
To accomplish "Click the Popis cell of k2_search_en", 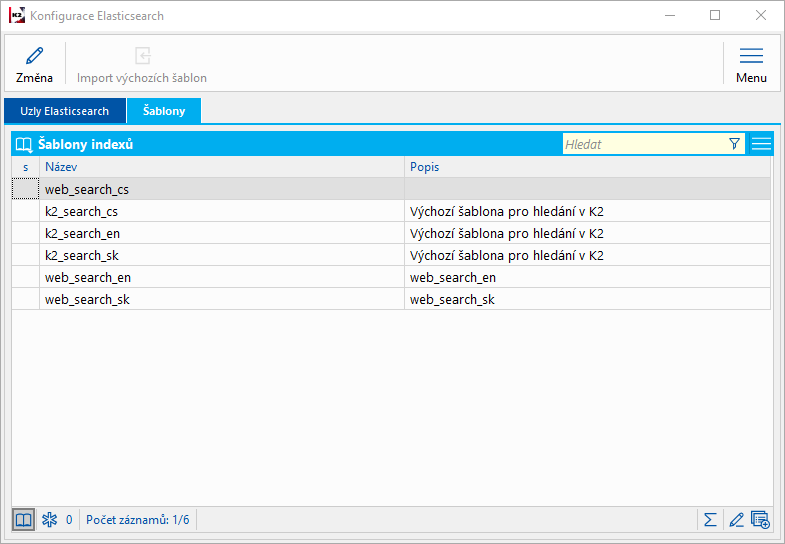I will (x=587, y=233).
